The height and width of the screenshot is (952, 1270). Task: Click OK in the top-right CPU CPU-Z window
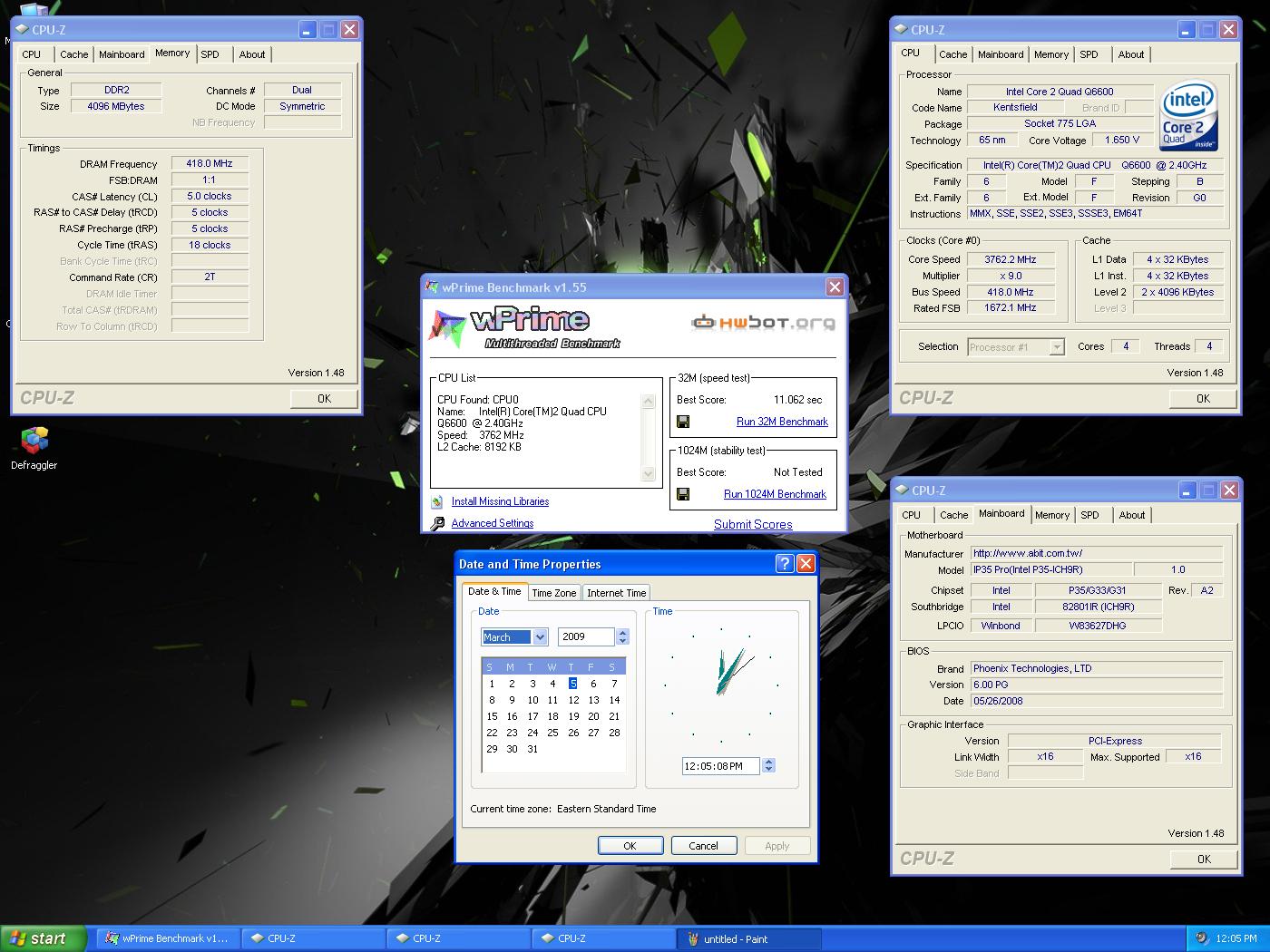(1203, 399)
